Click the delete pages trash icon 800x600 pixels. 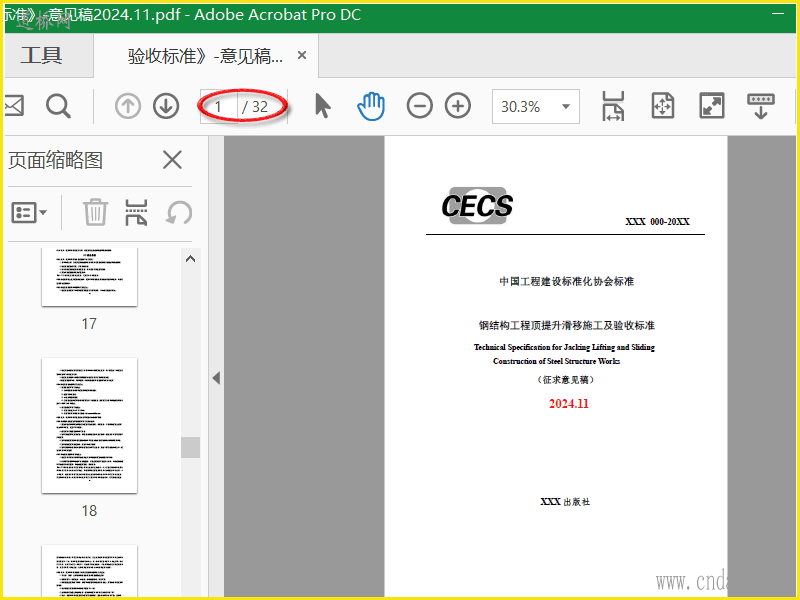[95, 212]
